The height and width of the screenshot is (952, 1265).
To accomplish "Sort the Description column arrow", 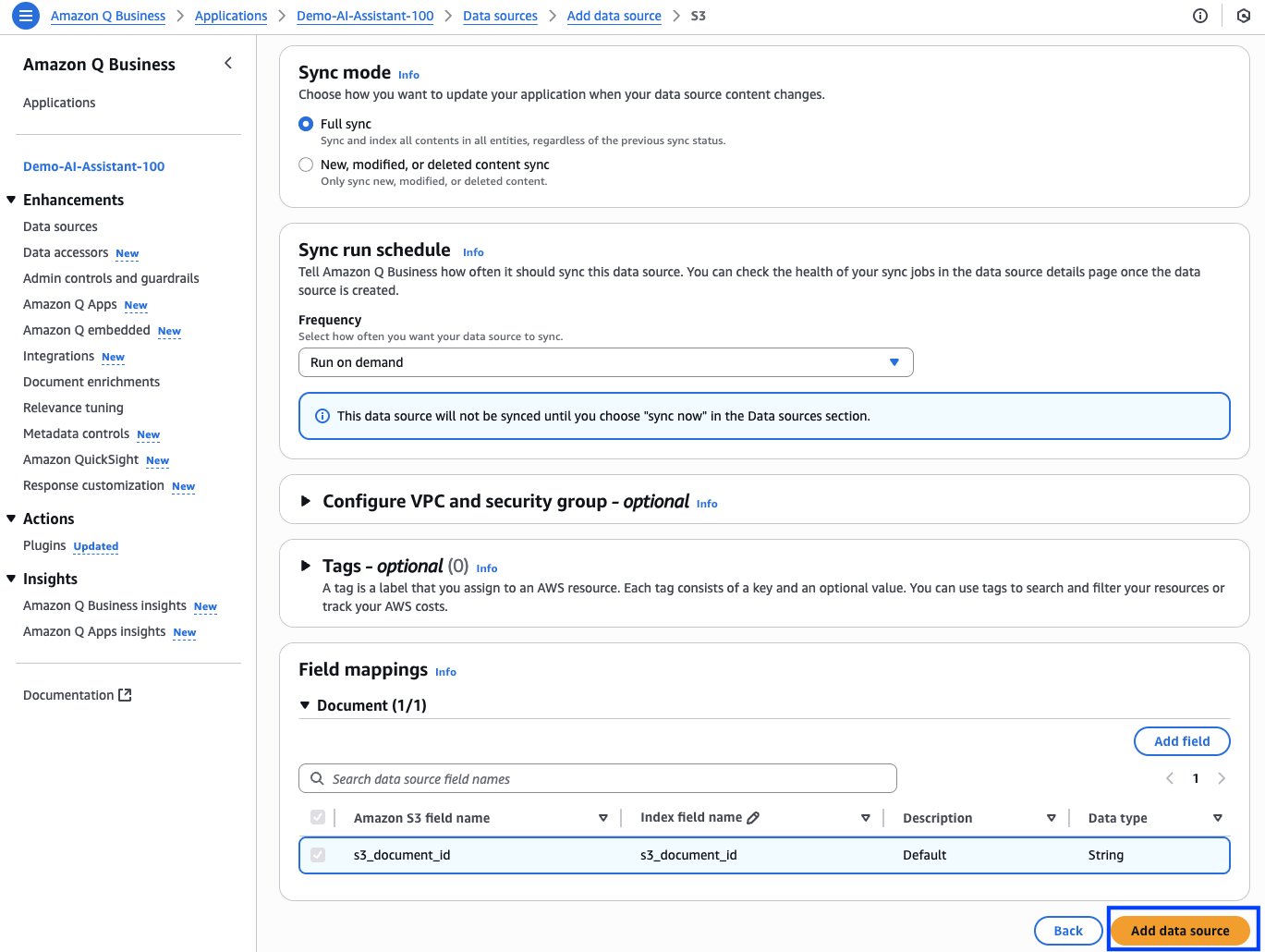I will pyautogui.click(x=1052, y=818).
